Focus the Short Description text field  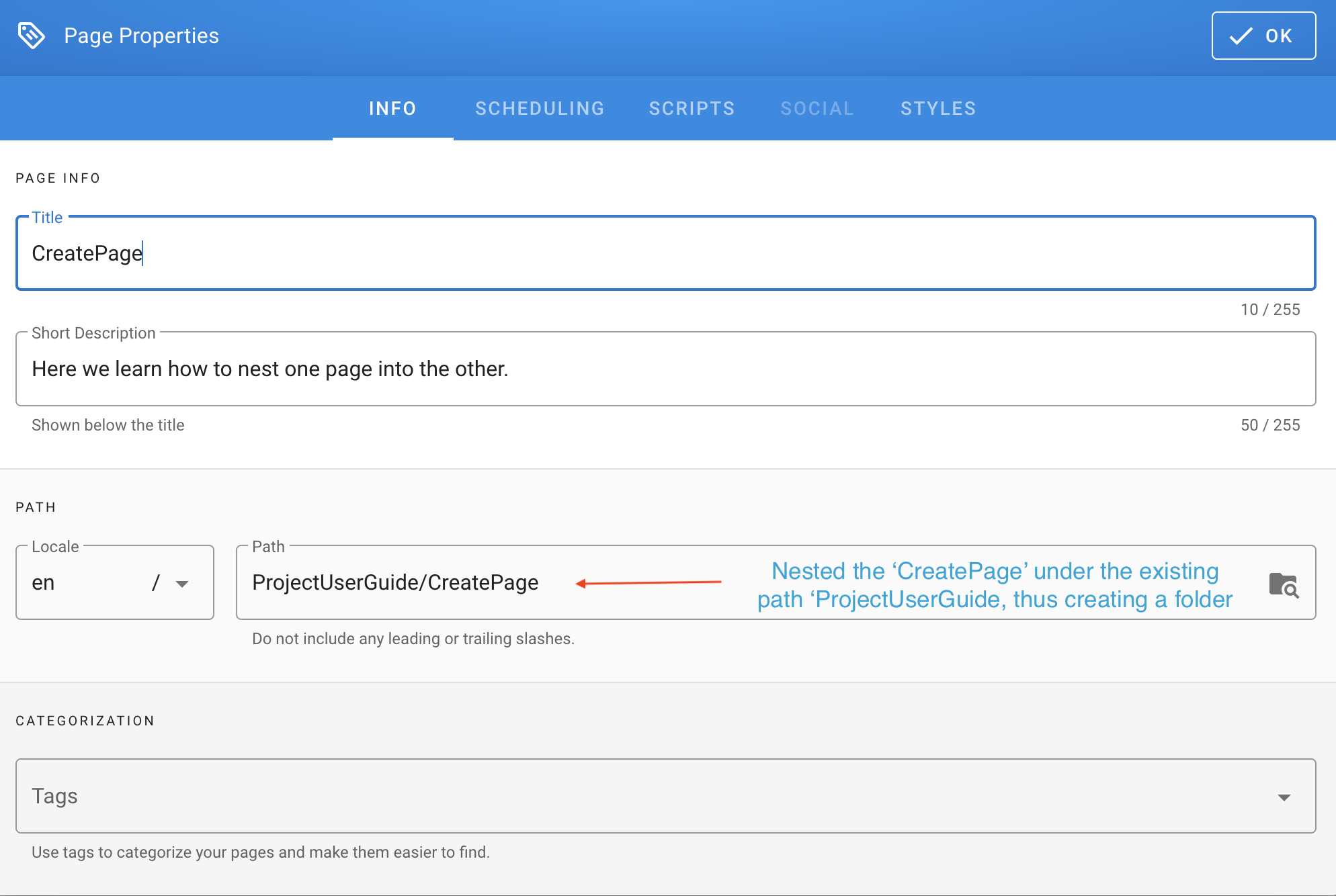tap(665, 369)
